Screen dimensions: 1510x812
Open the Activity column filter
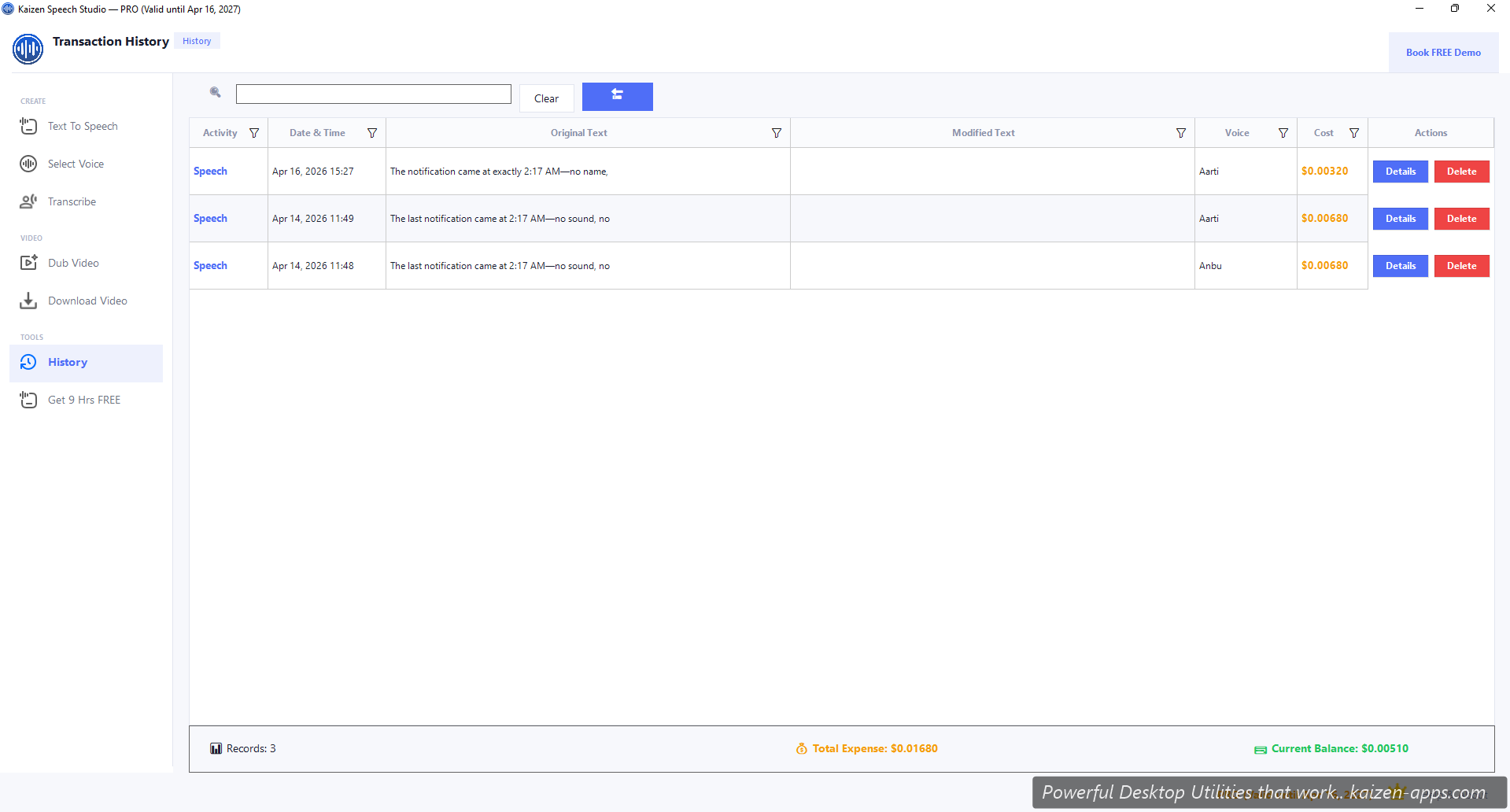click(254, 132)
